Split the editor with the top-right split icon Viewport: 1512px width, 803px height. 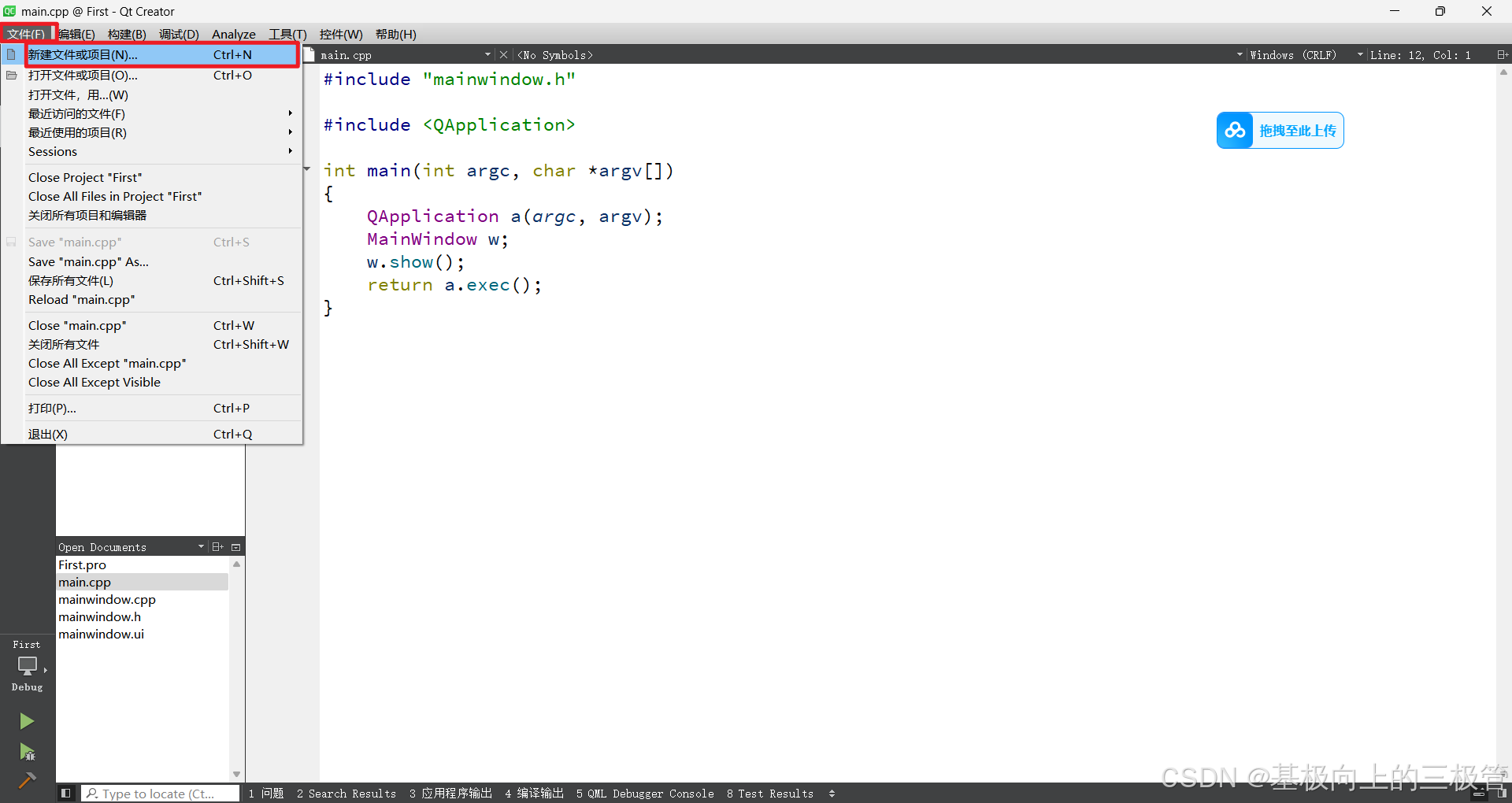point(1502,55)
